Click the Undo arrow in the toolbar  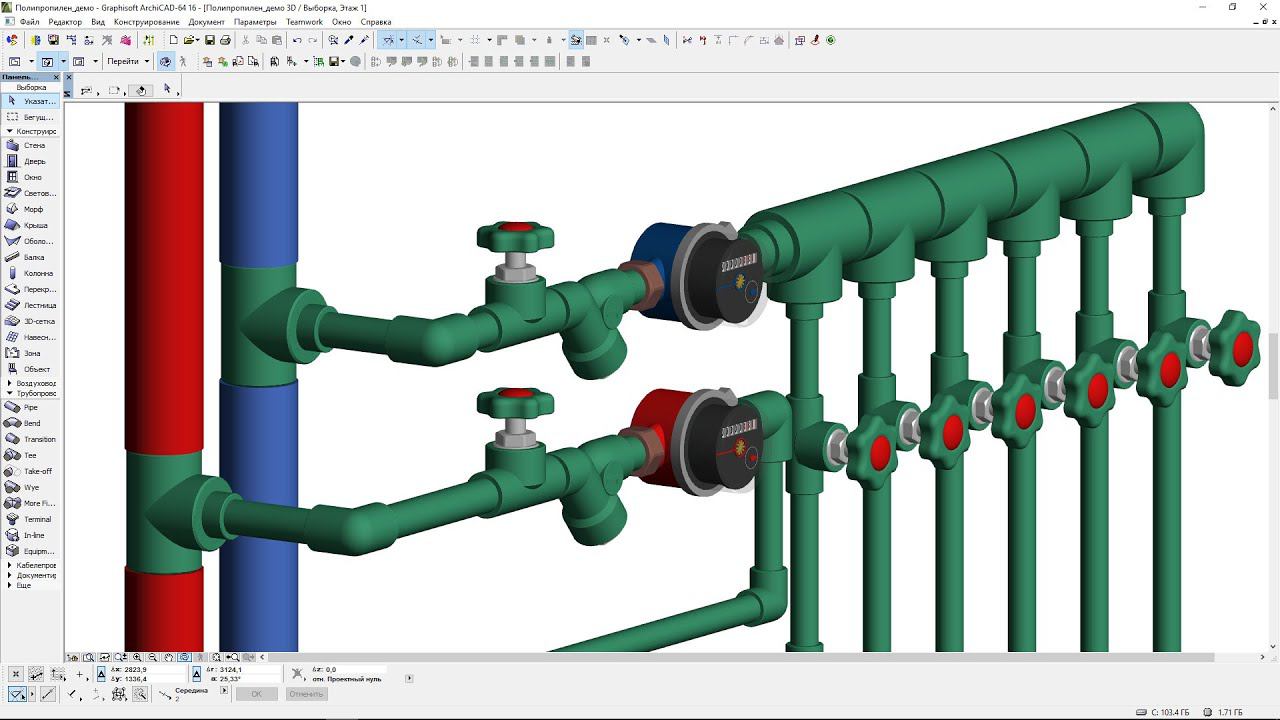tap(297, 40)
